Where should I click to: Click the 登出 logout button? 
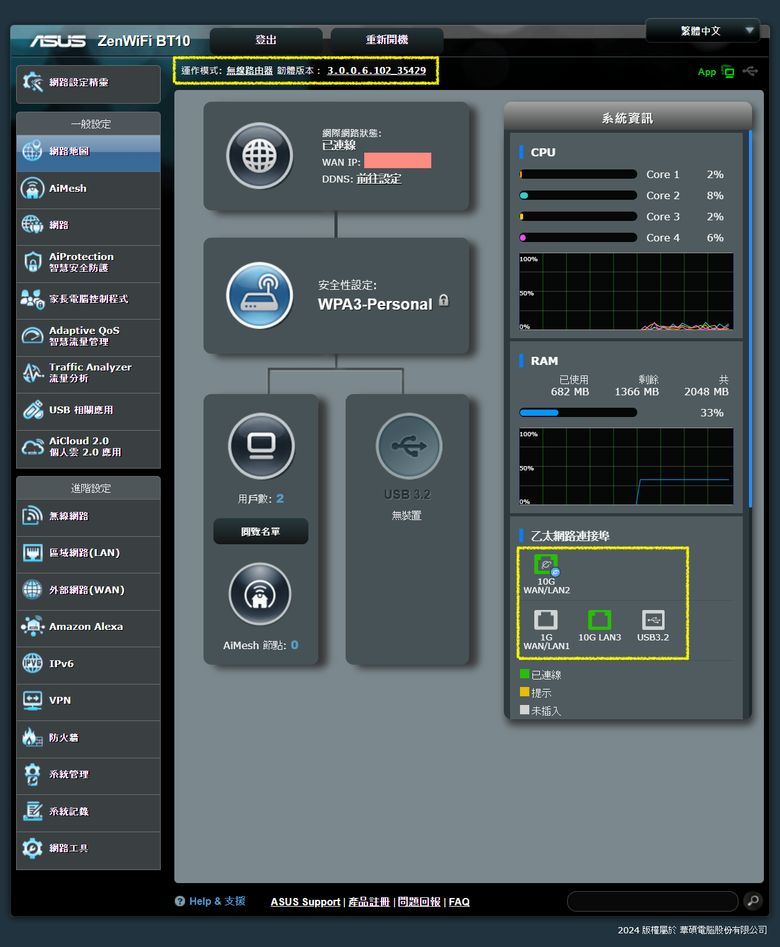click(266, 40)
